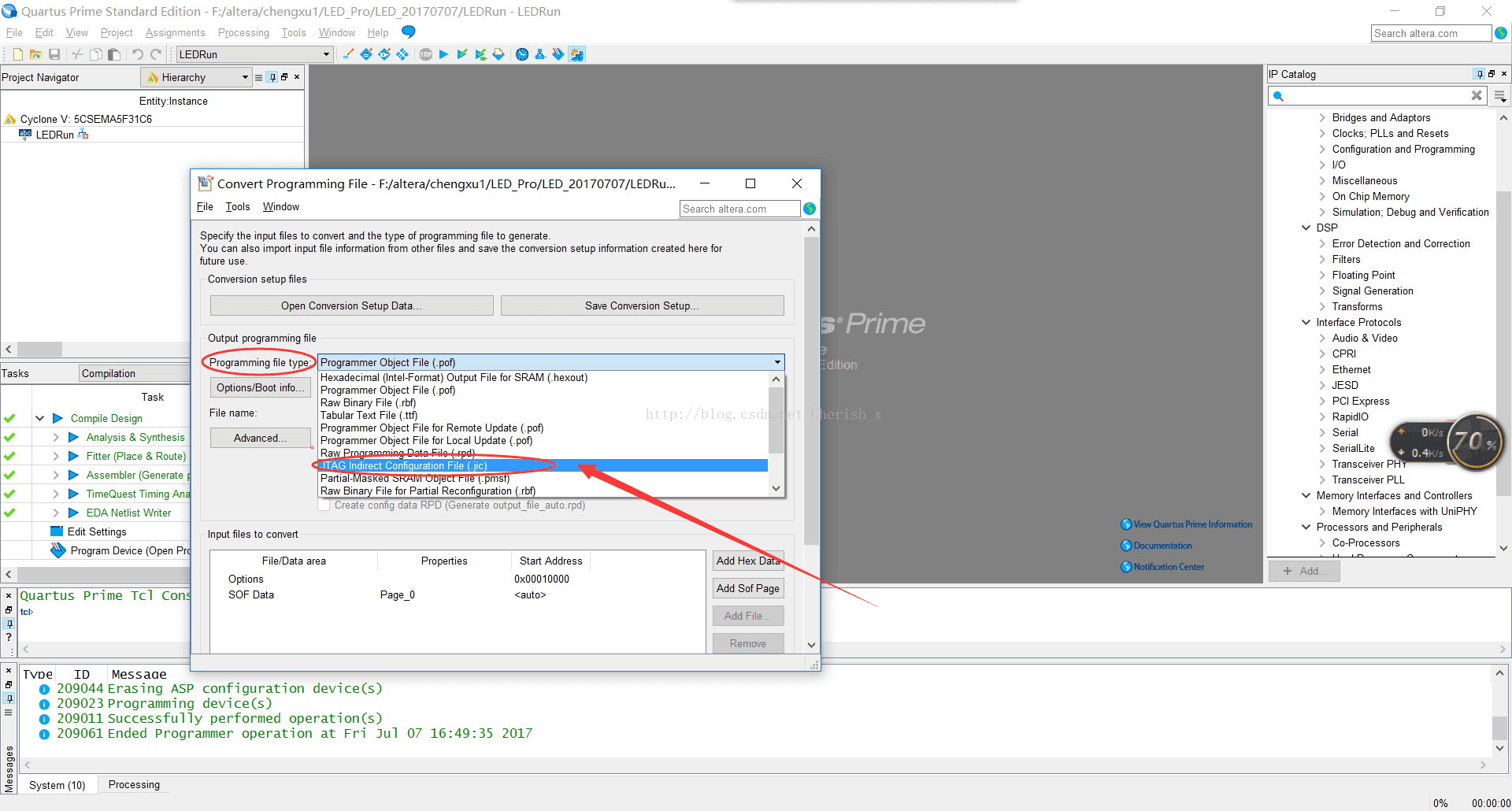Click the Start Analysis & Elaboration icon

(462, 54)
